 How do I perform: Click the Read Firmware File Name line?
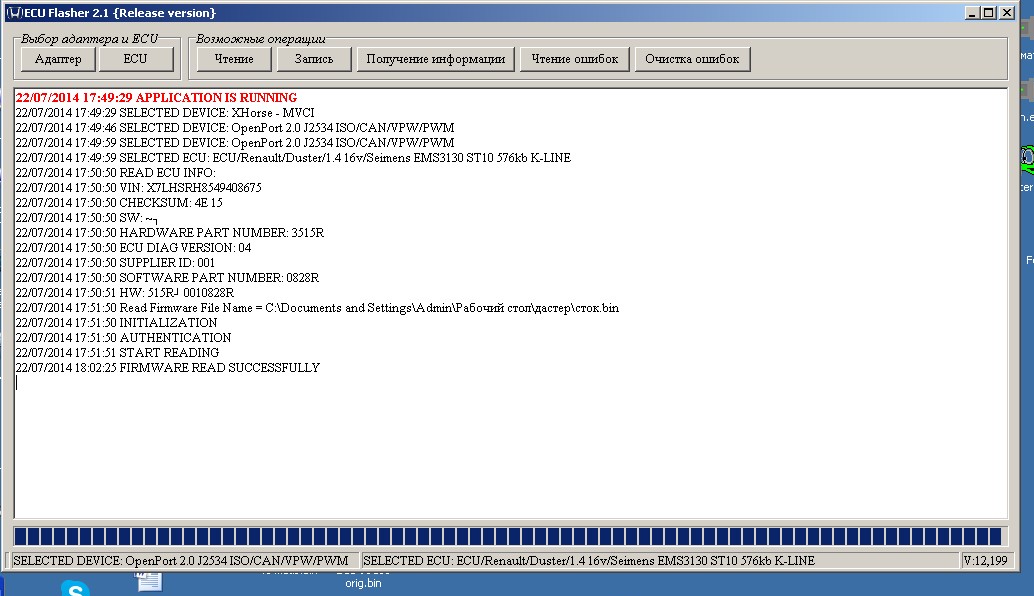[x=317, y=308]
